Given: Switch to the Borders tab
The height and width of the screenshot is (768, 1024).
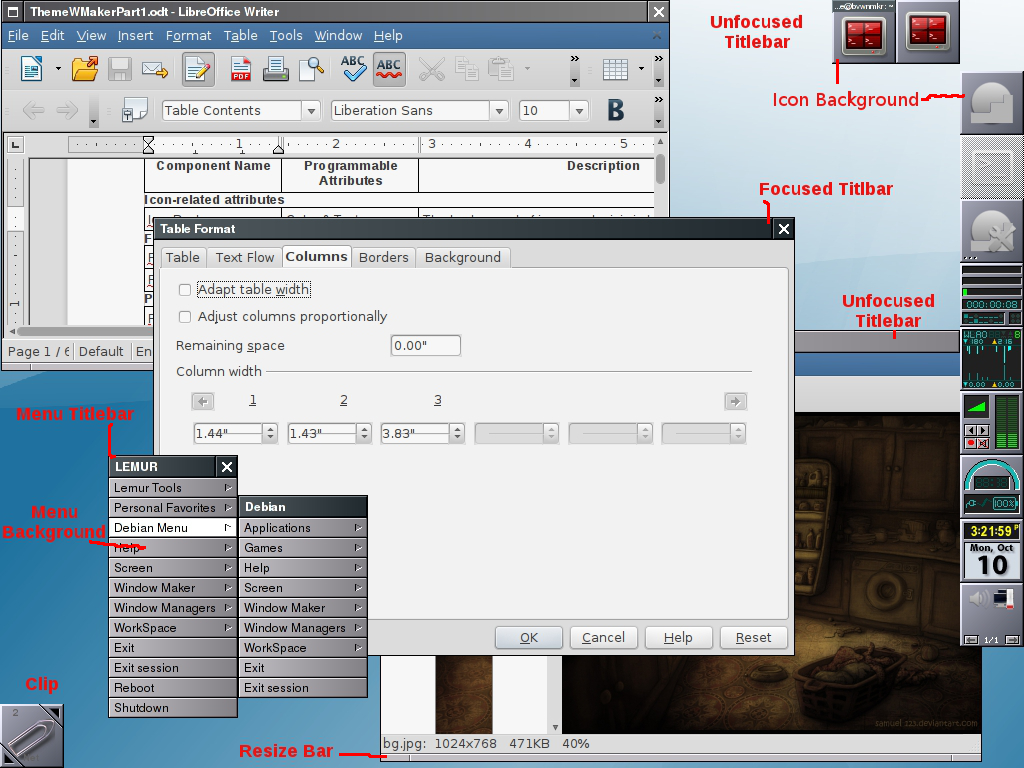Looking at the screenshot, I should pyautogui.click(x=384, y=257).
